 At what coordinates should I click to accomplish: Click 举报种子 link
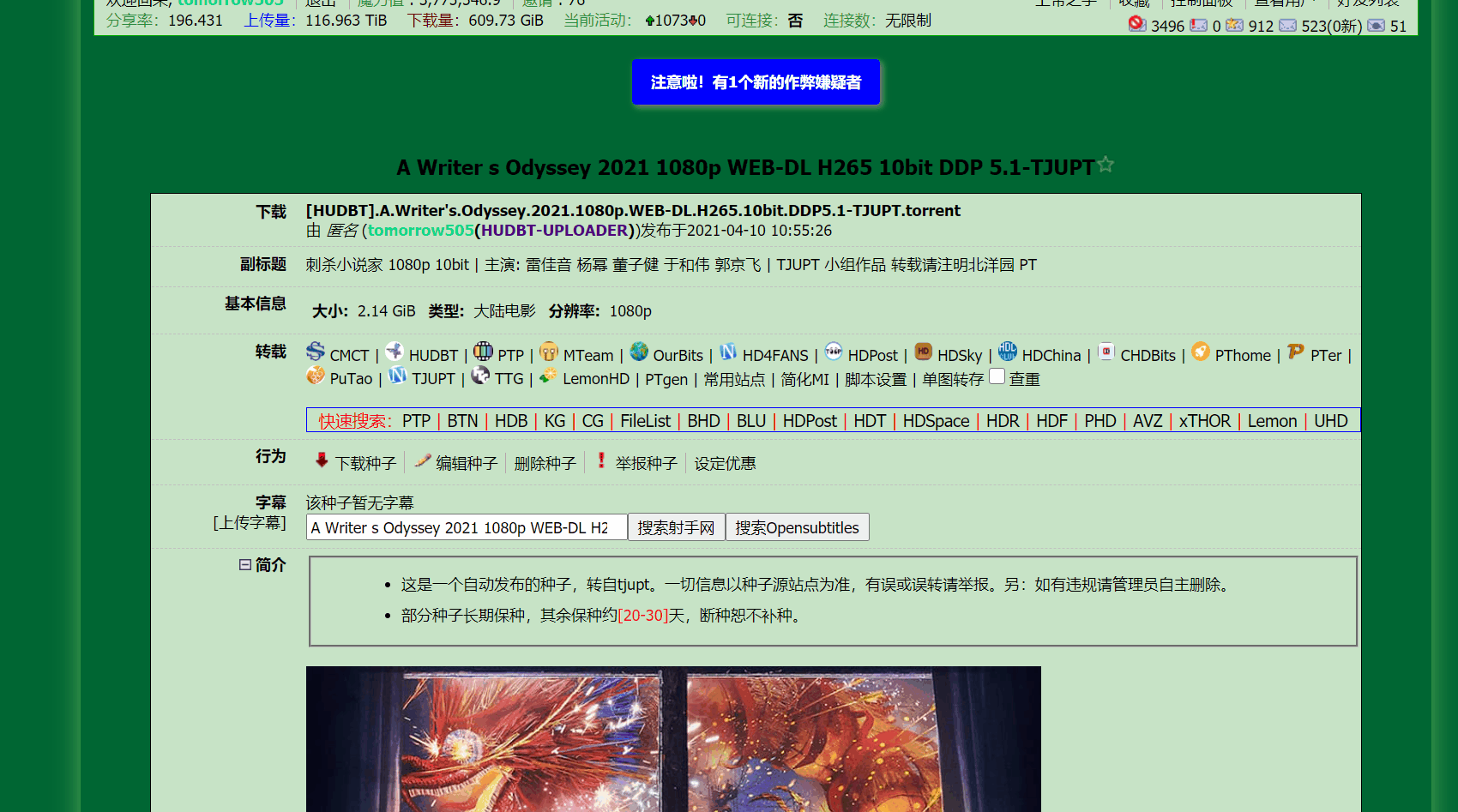647,464
